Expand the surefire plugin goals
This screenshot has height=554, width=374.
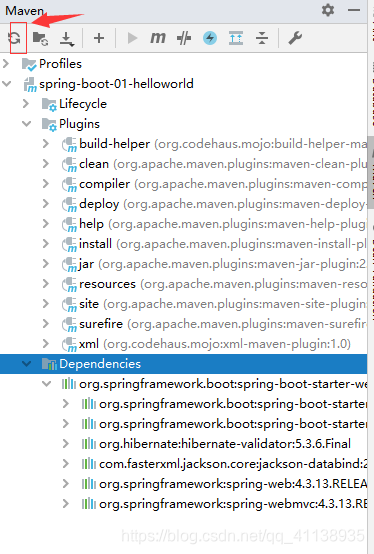pos(46,324)
